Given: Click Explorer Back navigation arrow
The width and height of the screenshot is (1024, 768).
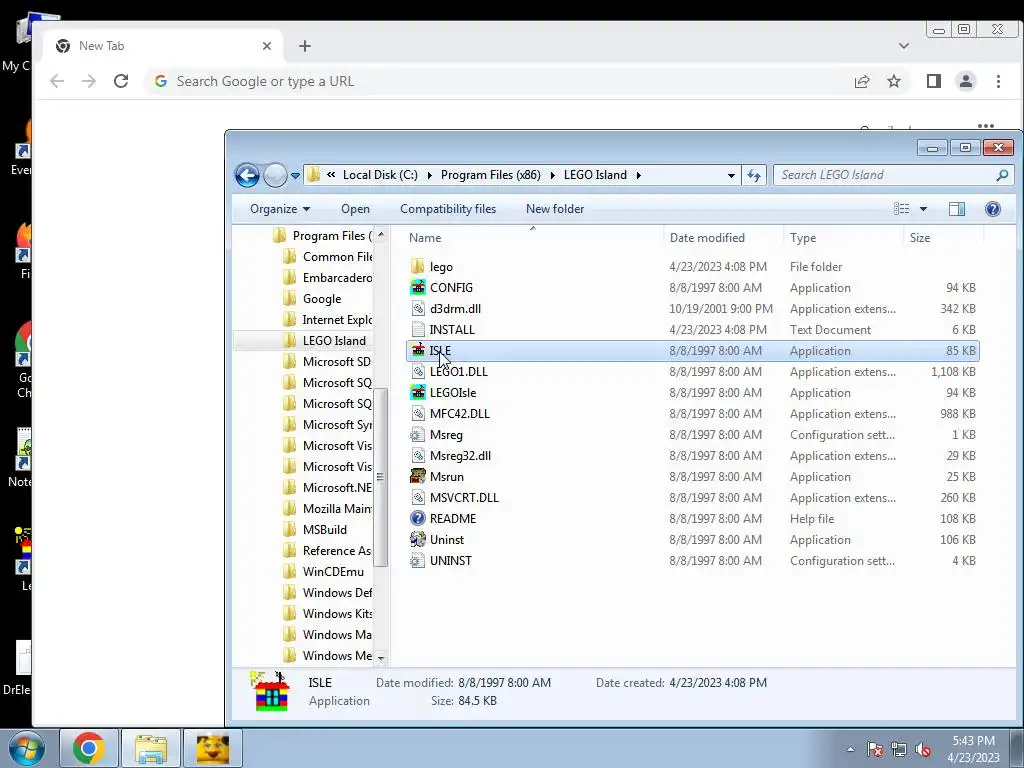Looking at the screenshot, I should coord(248,175).
